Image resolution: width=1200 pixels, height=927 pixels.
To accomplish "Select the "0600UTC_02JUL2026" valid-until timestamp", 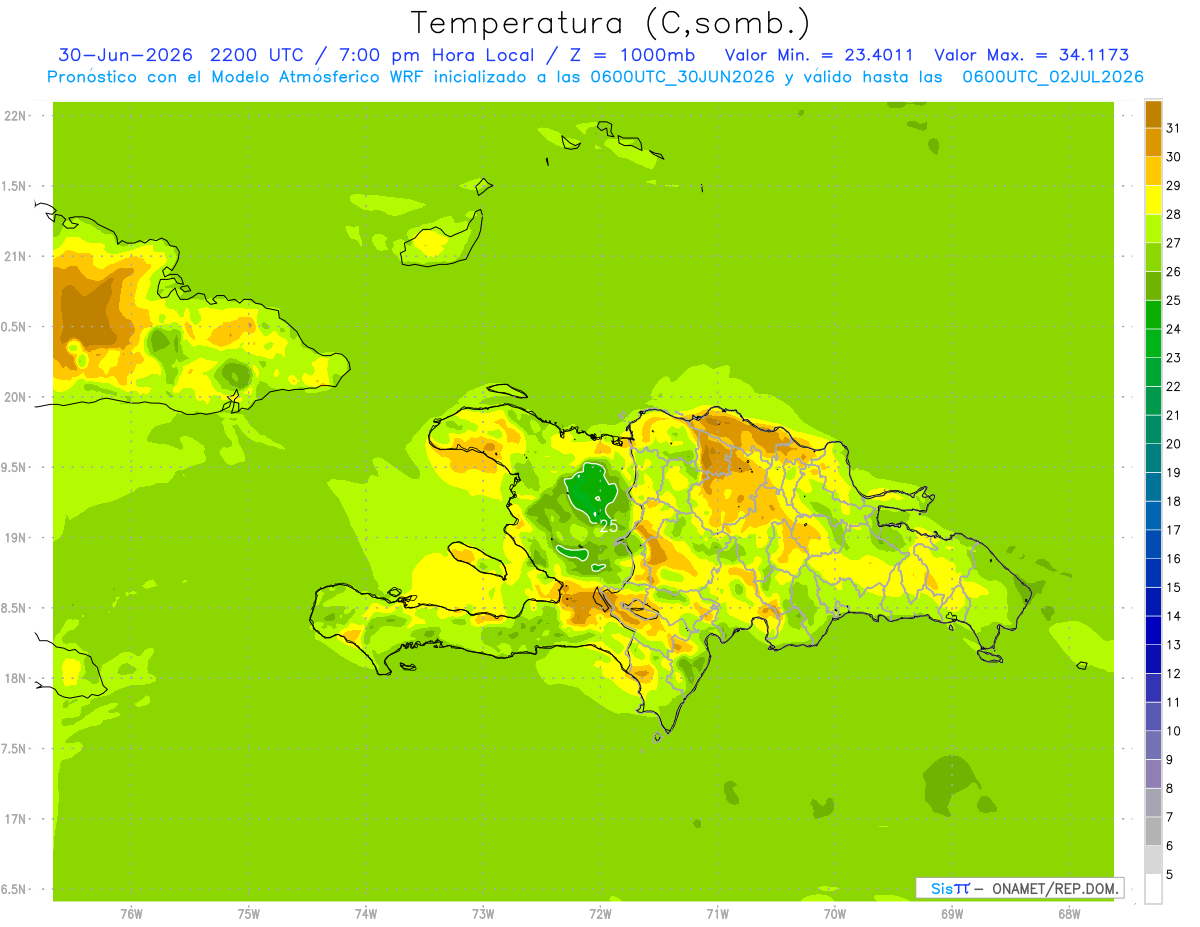I will [x=1053, y=77].
